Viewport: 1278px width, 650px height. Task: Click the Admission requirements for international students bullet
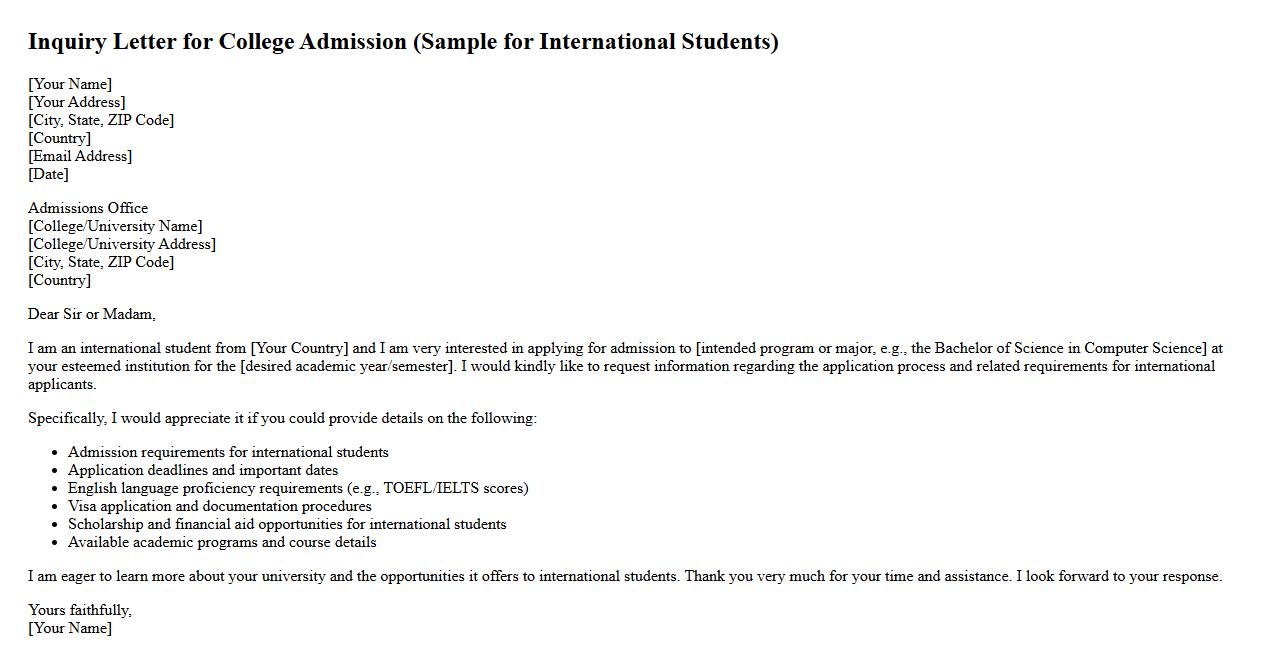point(228,452)
